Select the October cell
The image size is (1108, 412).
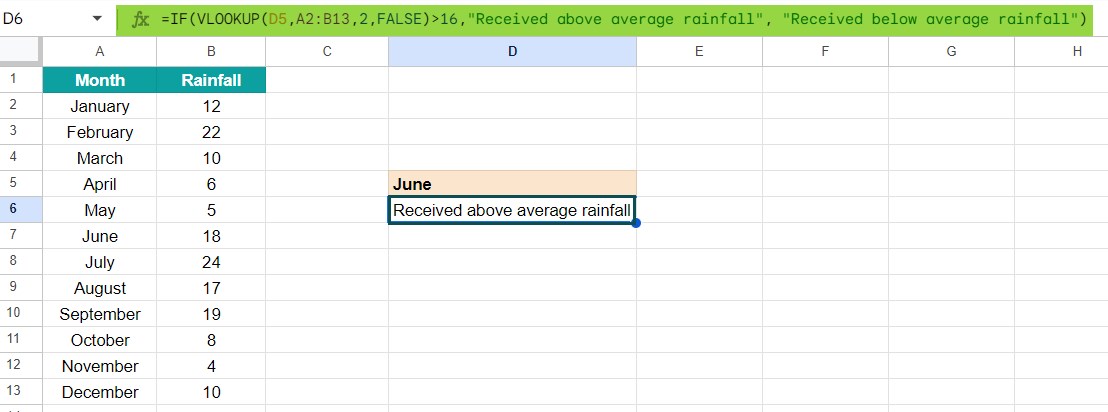(100, 341)
